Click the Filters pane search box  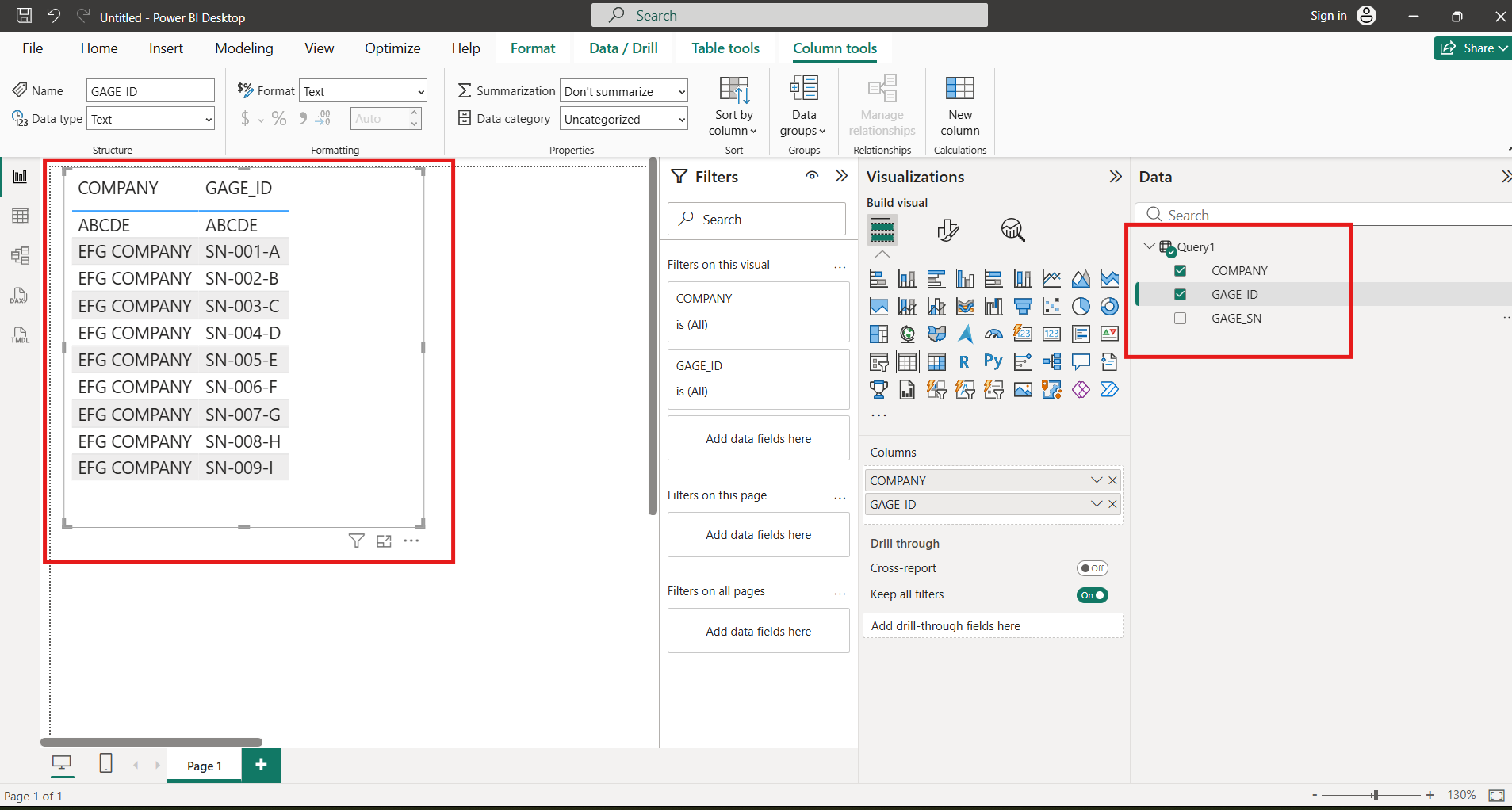[x=757, y=220]
